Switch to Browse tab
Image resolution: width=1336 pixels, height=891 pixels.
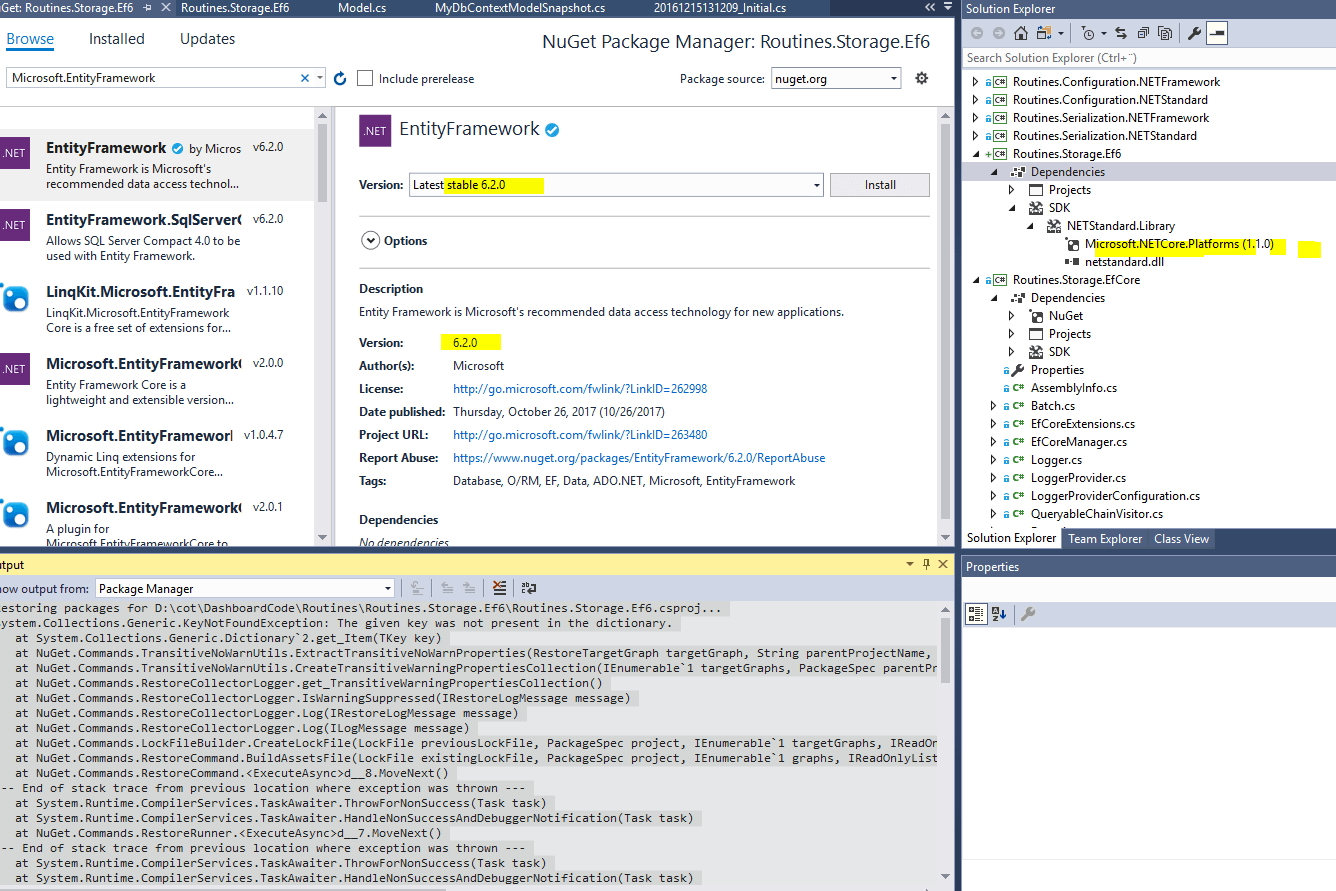pos(30,39)
